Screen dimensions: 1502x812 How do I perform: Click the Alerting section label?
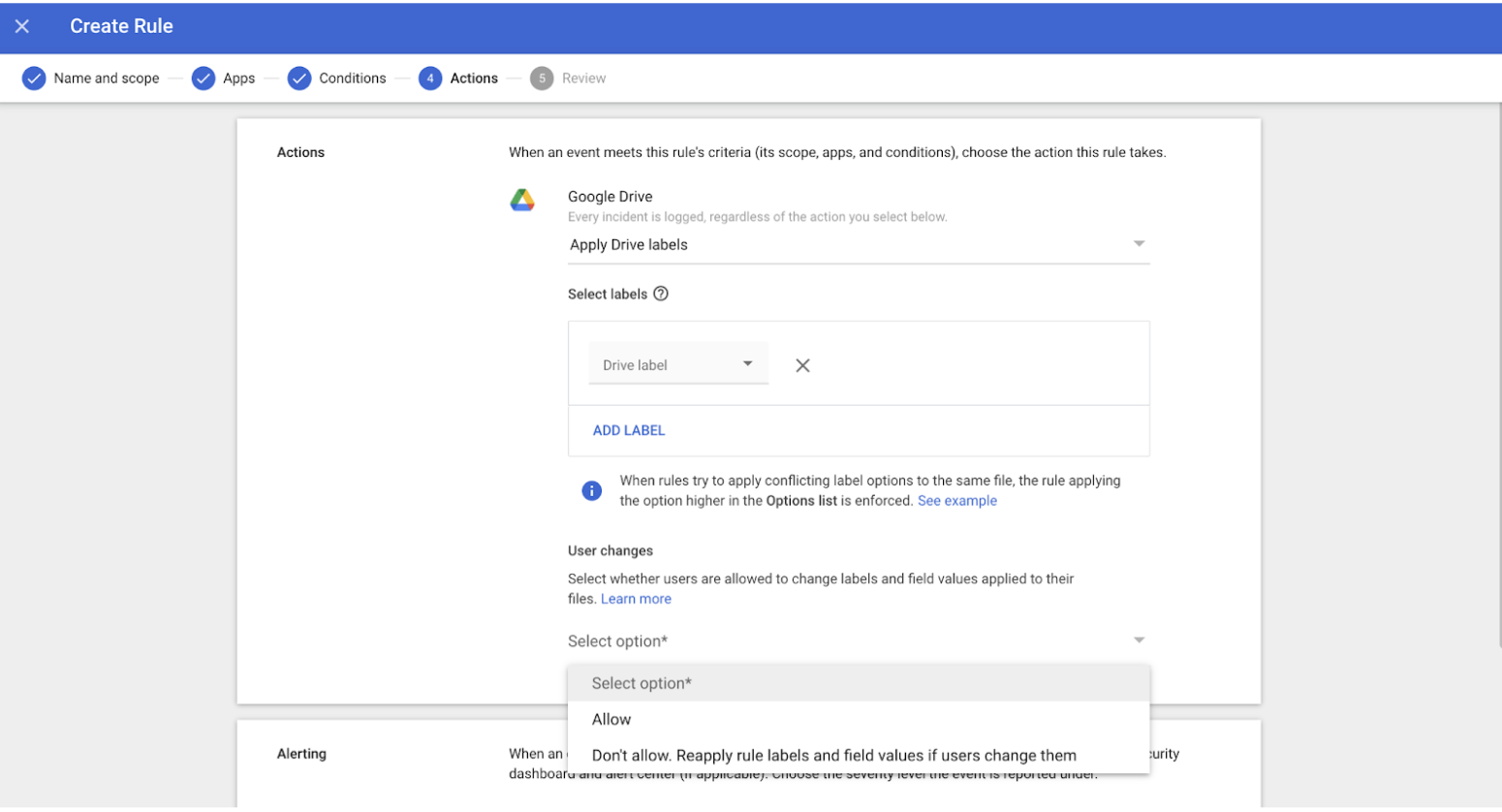[x=301, y=754]
